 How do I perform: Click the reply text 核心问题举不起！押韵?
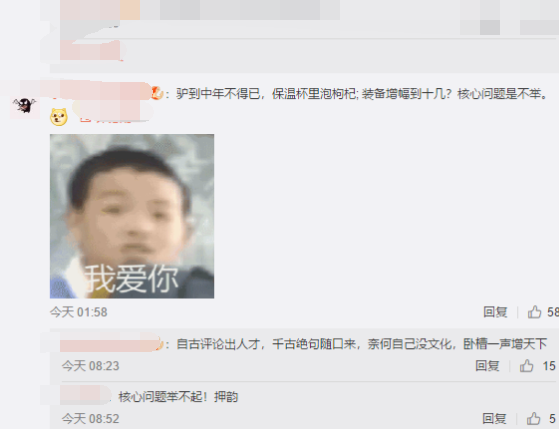pyautogui.click(x=178, y=397)
